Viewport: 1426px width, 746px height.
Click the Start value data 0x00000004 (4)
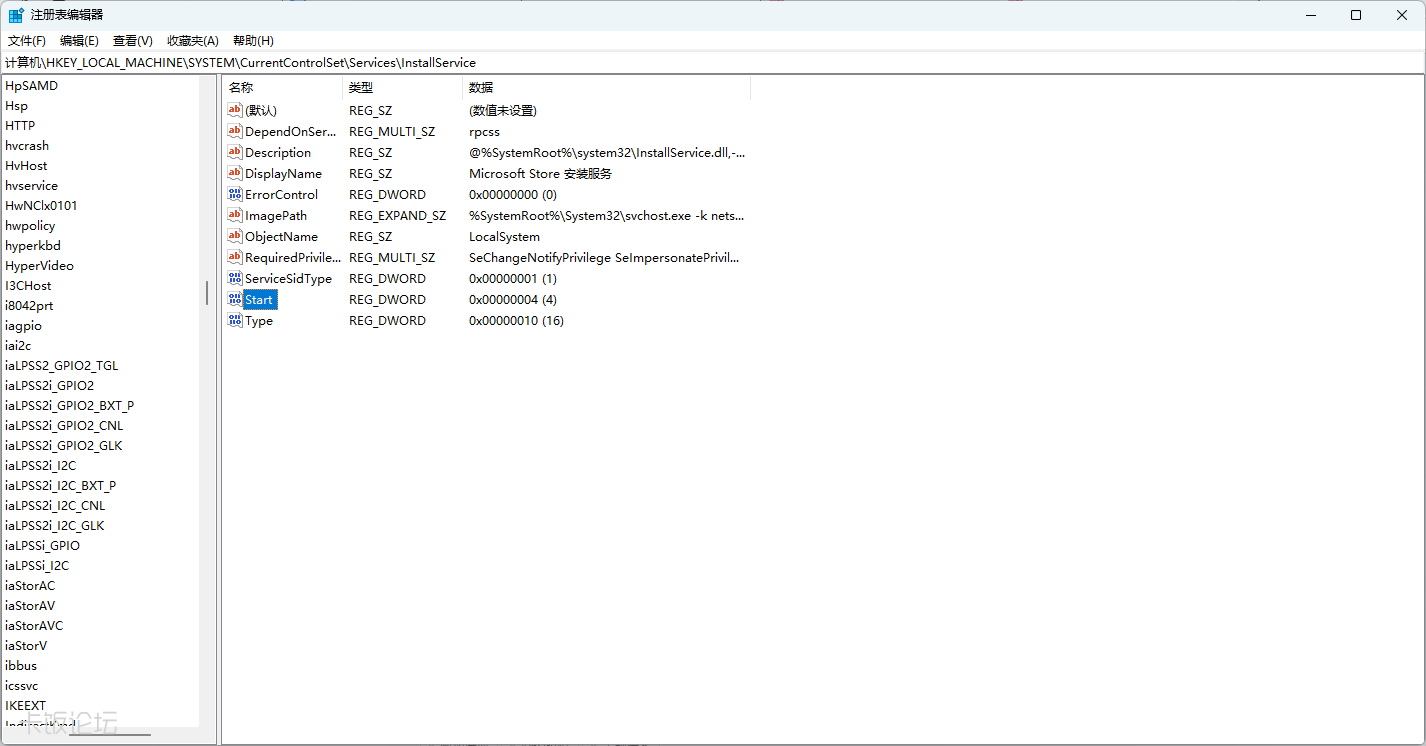[x=513, y=299]
